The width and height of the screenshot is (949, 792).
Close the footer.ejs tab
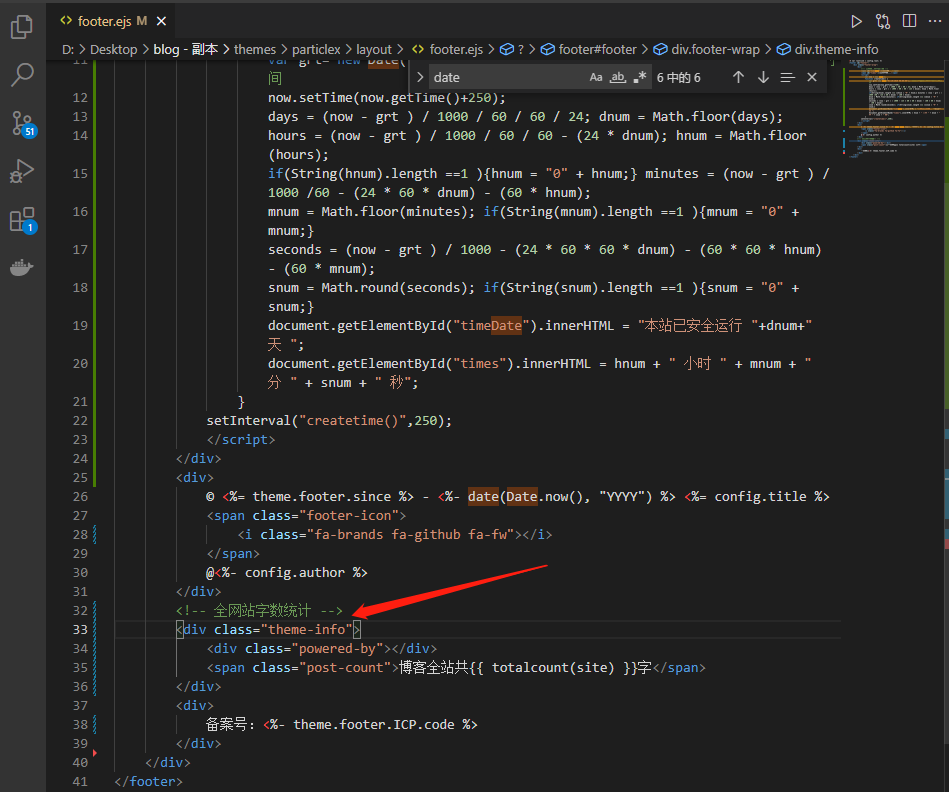[x=162, y=21]
